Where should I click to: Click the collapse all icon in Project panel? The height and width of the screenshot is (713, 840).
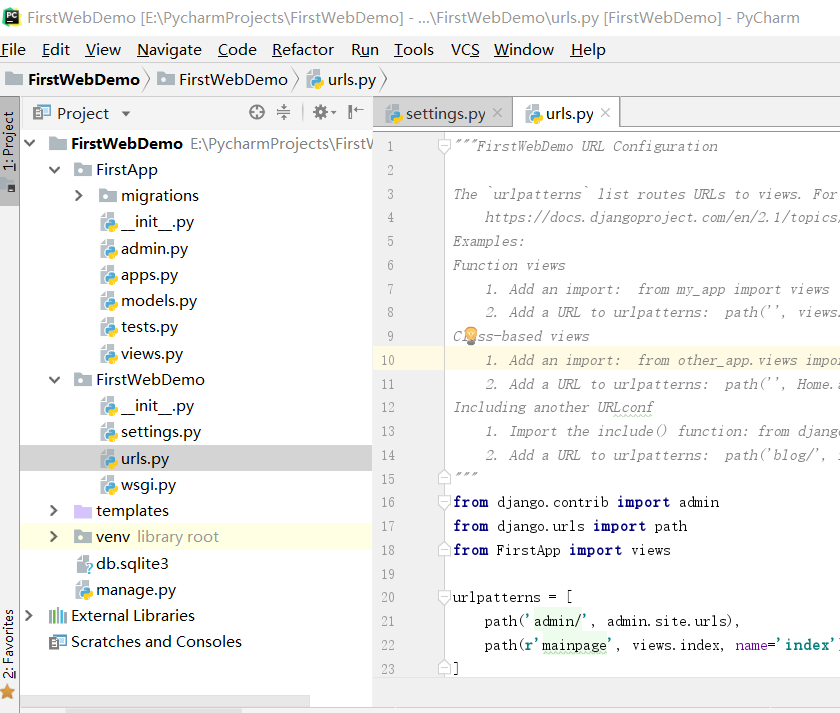click(283, 112)
